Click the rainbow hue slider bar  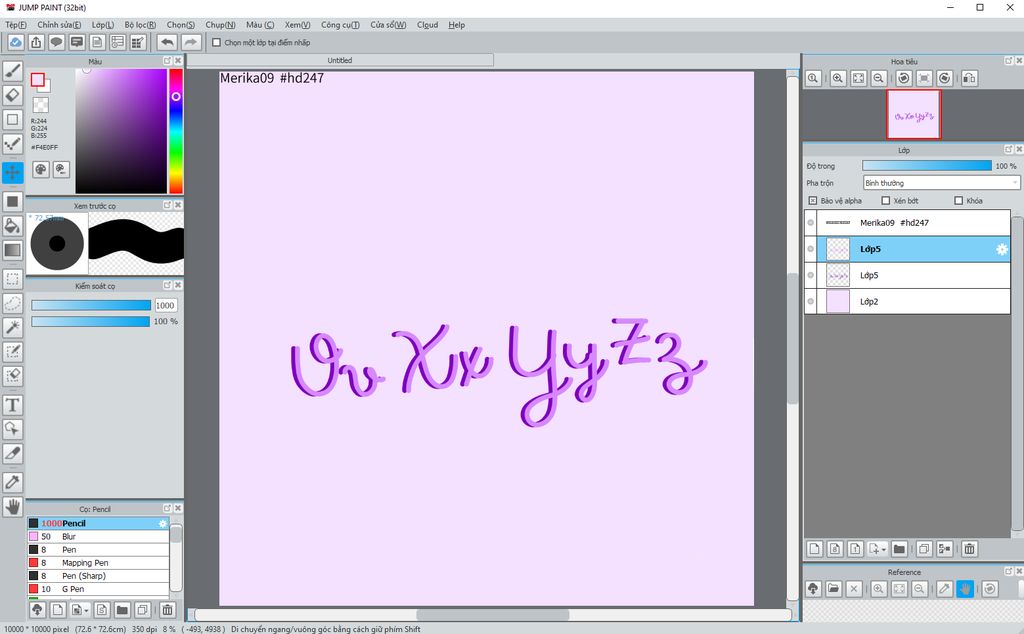click(x=176, y=131)
